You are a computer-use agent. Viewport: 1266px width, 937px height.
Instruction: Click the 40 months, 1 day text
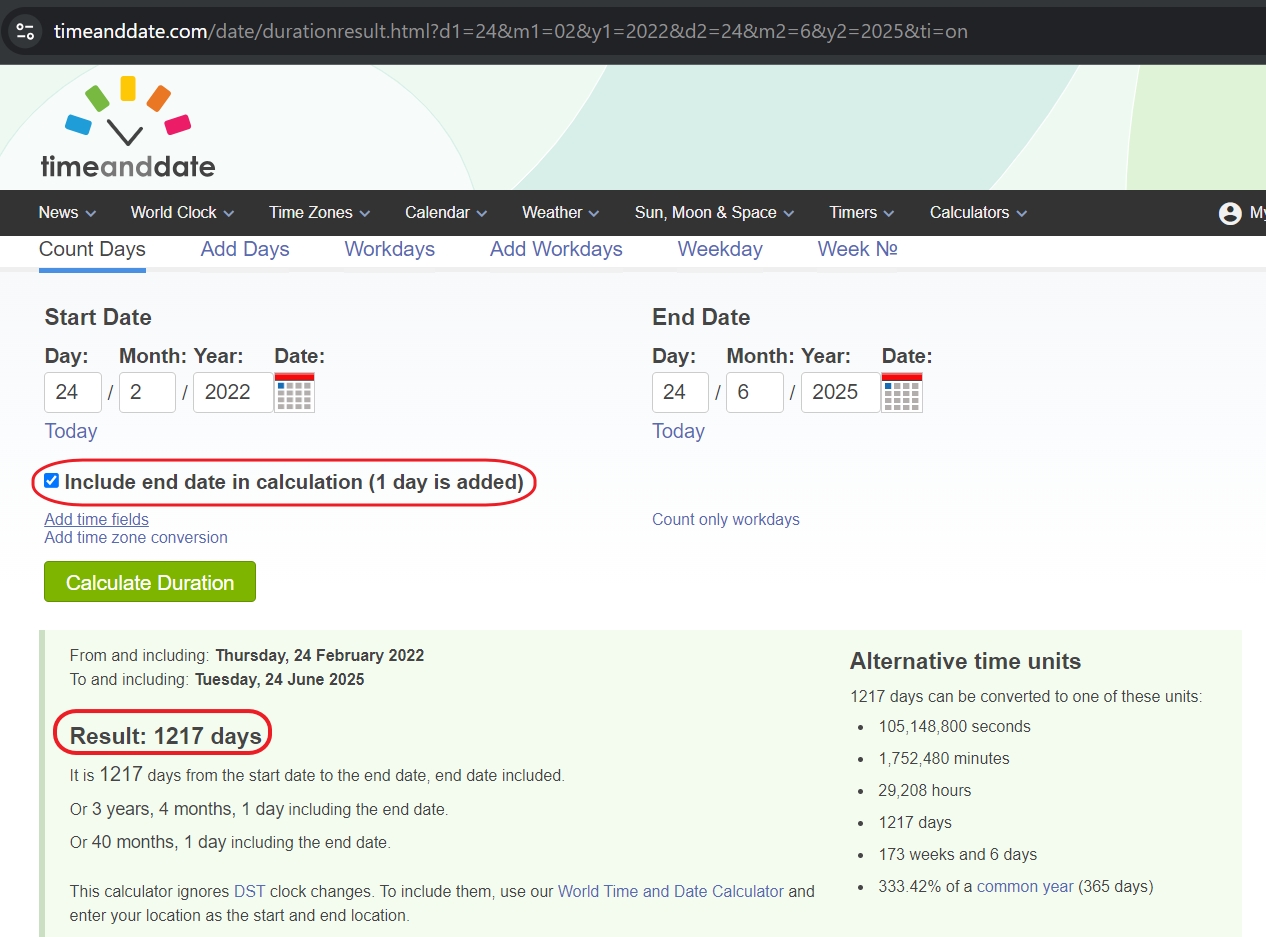point(159,842)
